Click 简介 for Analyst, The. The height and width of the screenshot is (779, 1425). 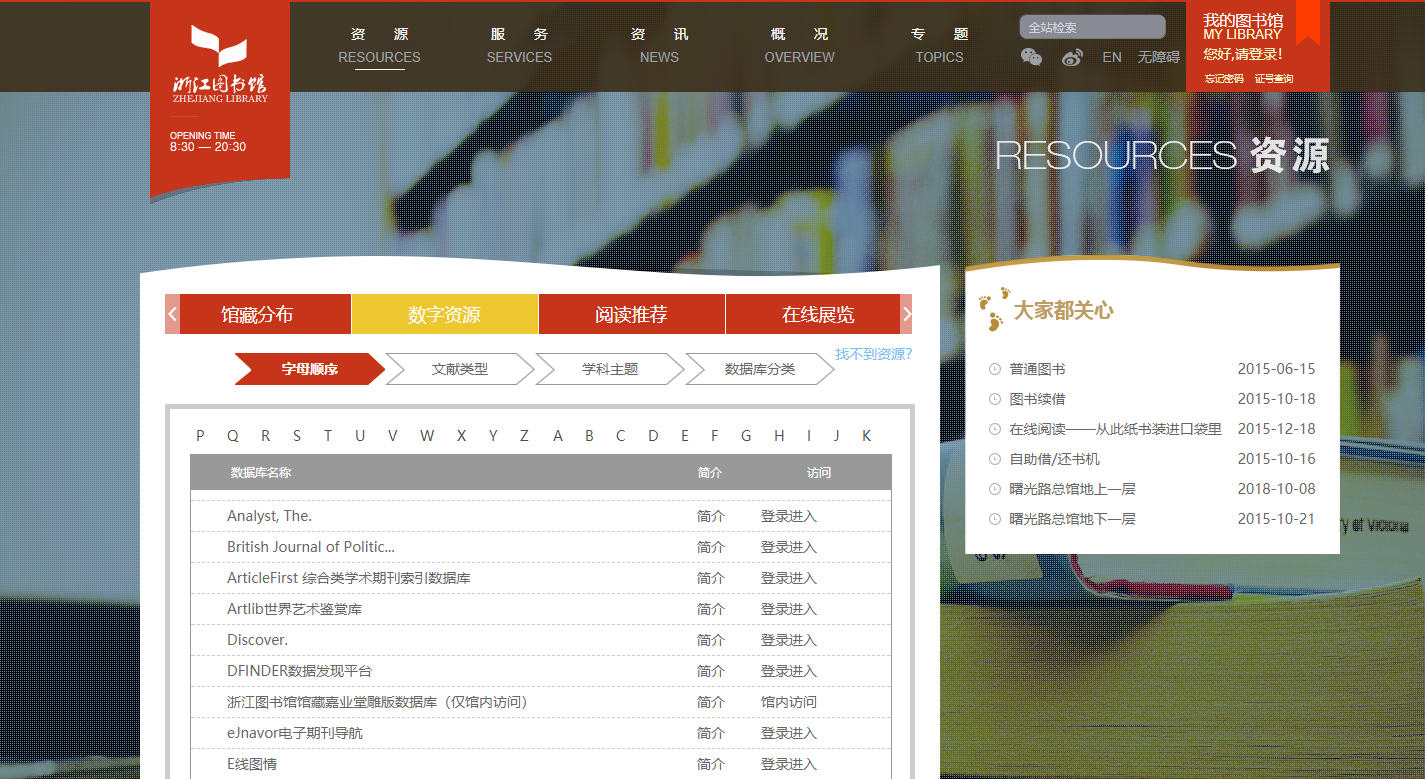tap(710, 516)
